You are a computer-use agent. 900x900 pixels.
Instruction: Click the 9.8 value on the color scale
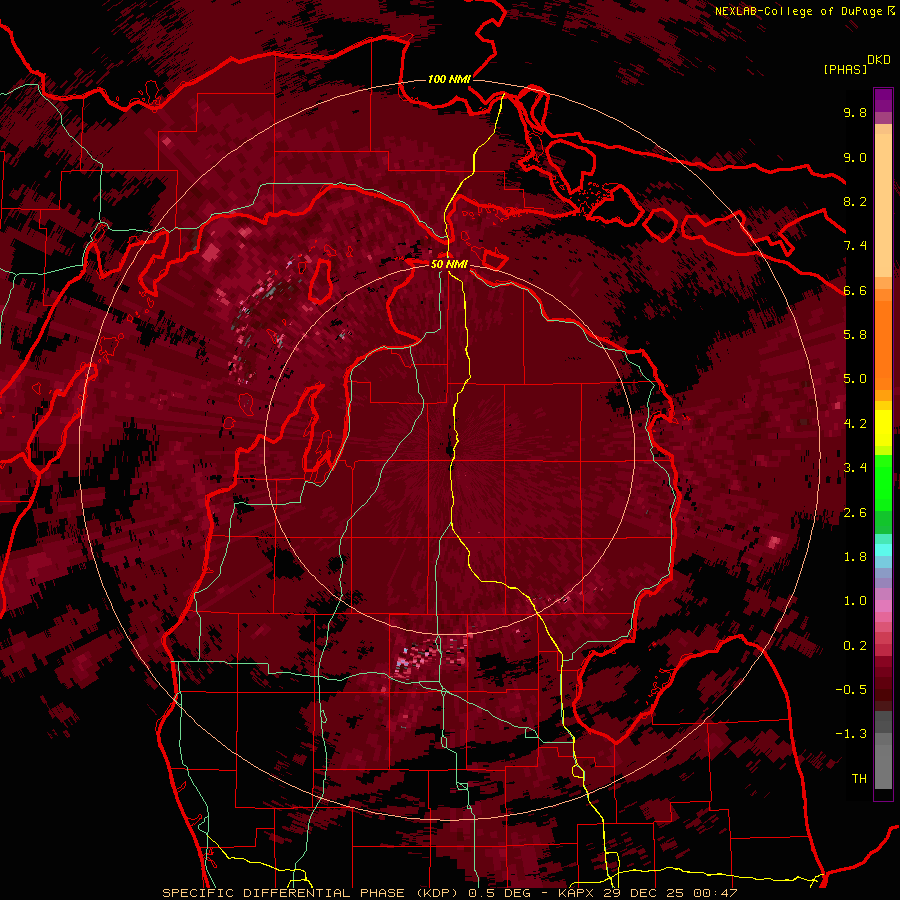pos(855,112)
